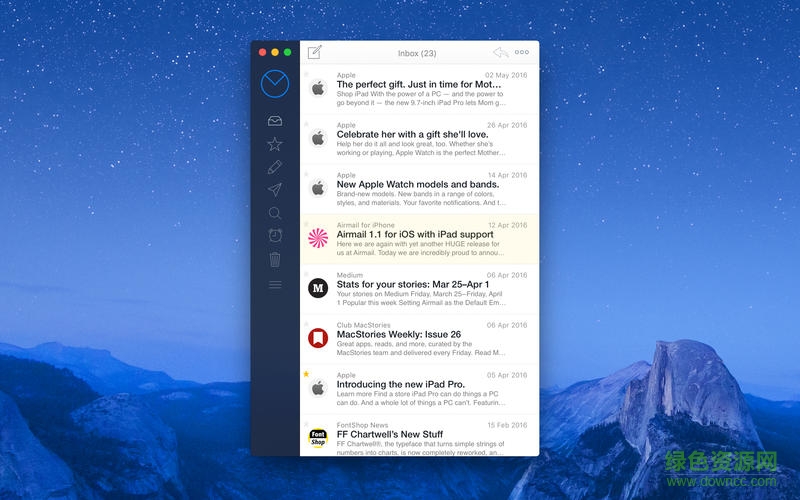Click sender name 'Club MacStories'

coord(363,325)
